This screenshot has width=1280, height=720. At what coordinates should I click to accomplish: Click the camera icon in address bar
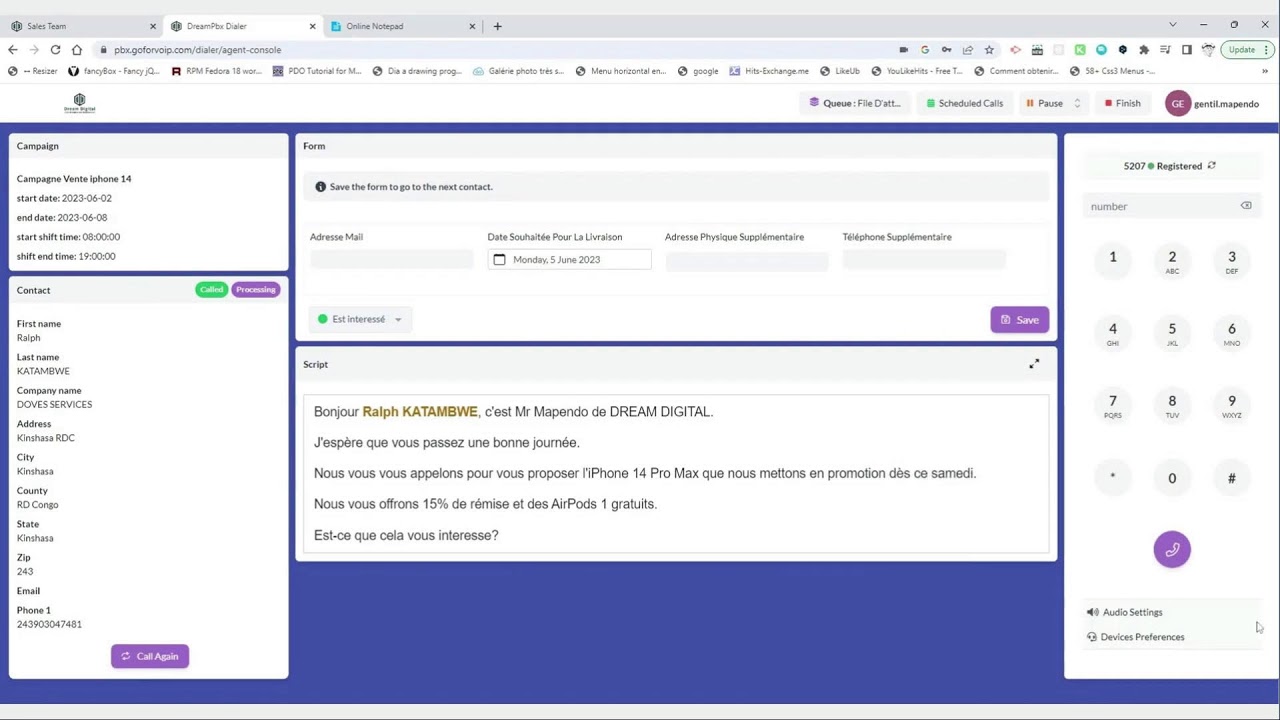[x=904, y=49]
